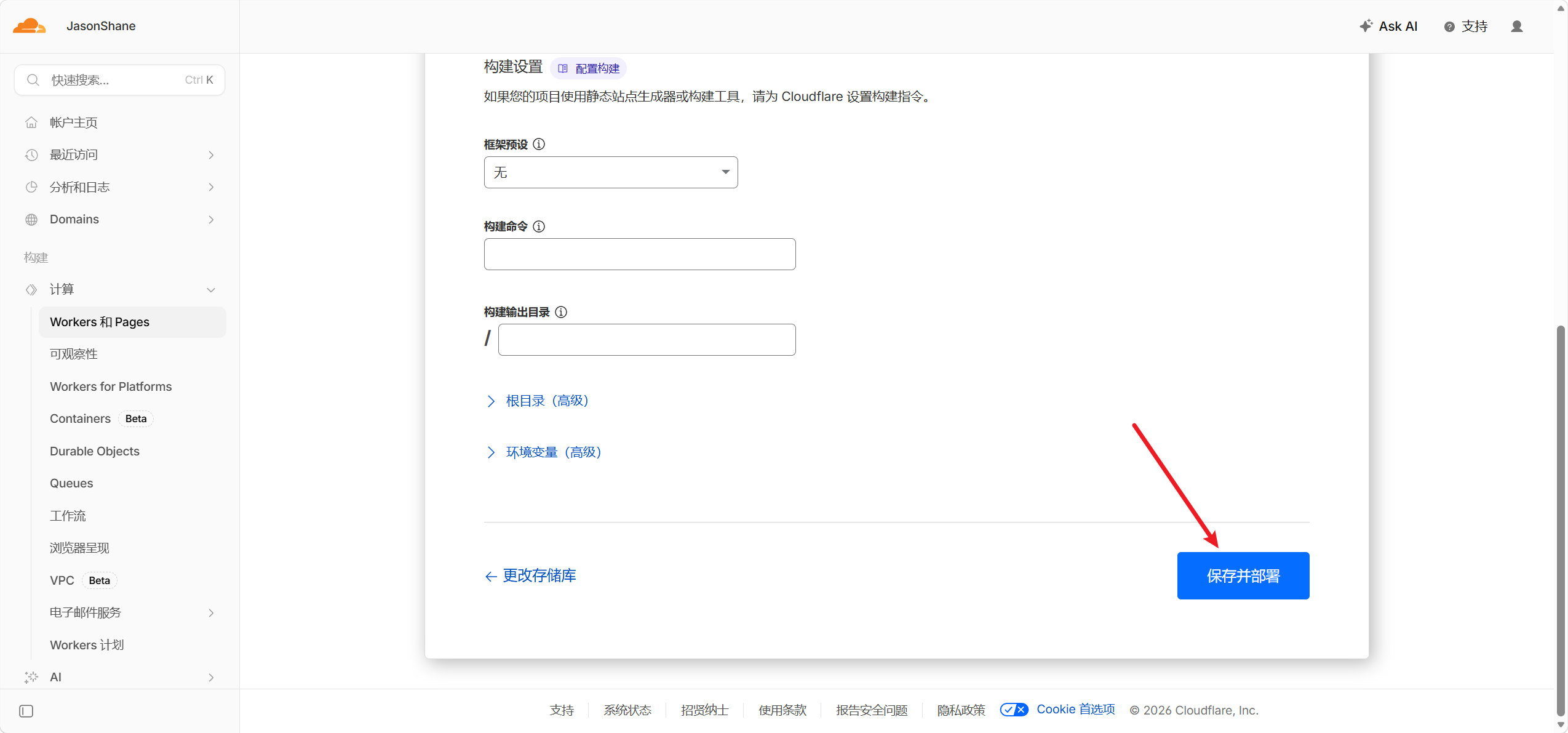Open Workers 和 Pages sidebar item
Viewport: 1568px width, 733px height.
100,322
